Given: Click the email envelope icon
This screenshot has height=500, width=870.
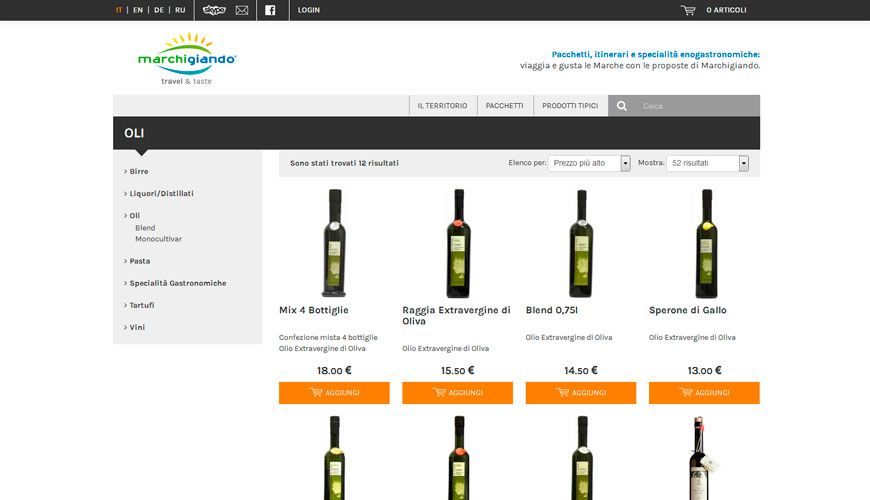Looking at the screenshot, I should click(242, 10).
